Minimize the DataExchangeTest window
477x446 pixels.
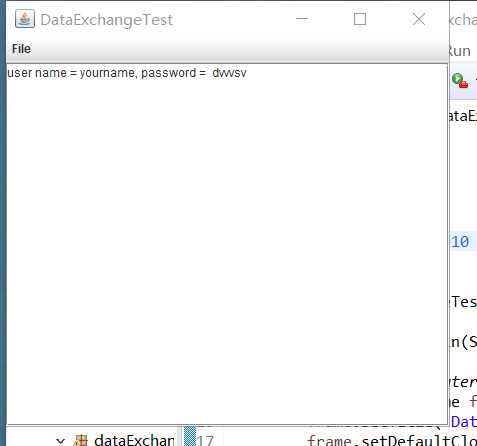(302, 19)
